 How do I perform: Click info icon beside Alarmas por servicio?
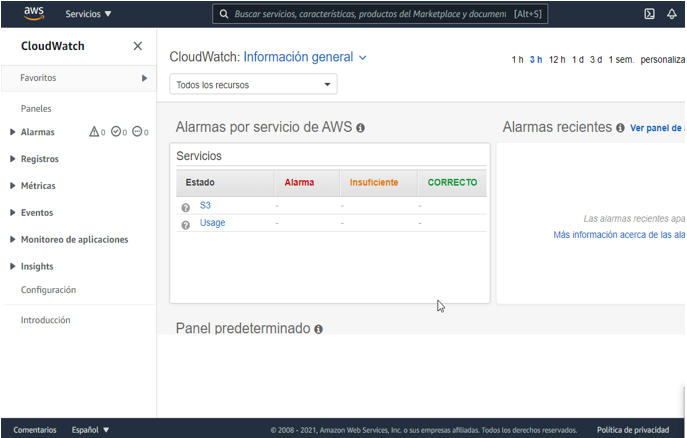tap(360, 128)
